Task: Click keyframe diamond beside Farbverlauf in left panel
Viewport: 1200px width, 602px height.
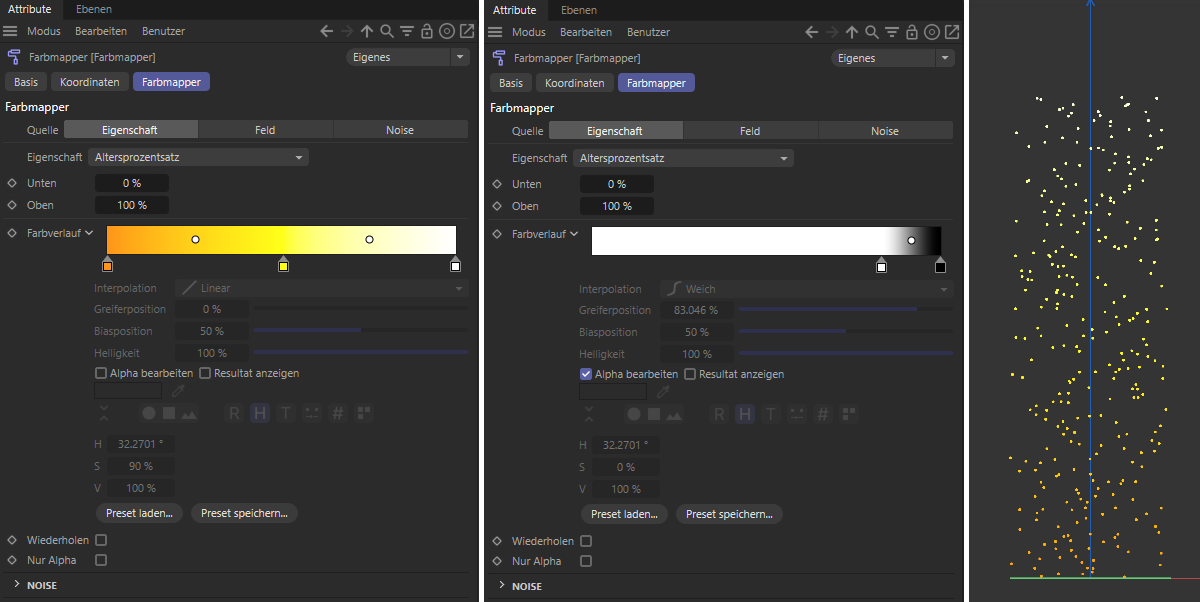Action: 12,233
